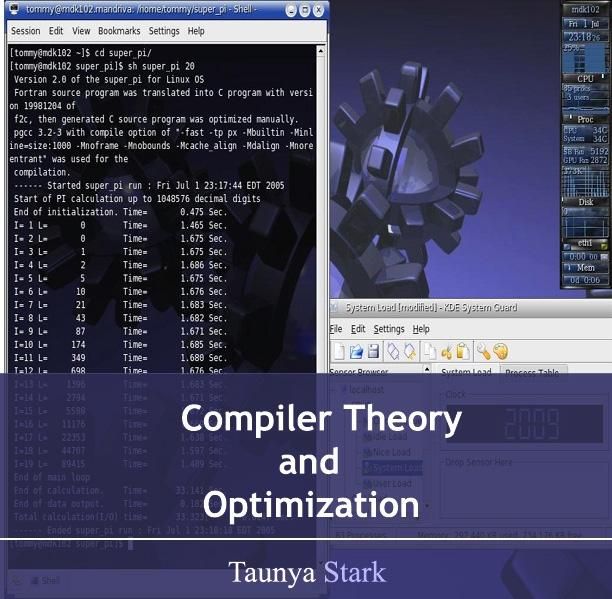Click the Open Worksheet folder icon
612x599 pixels.
[x=356, y=351]
